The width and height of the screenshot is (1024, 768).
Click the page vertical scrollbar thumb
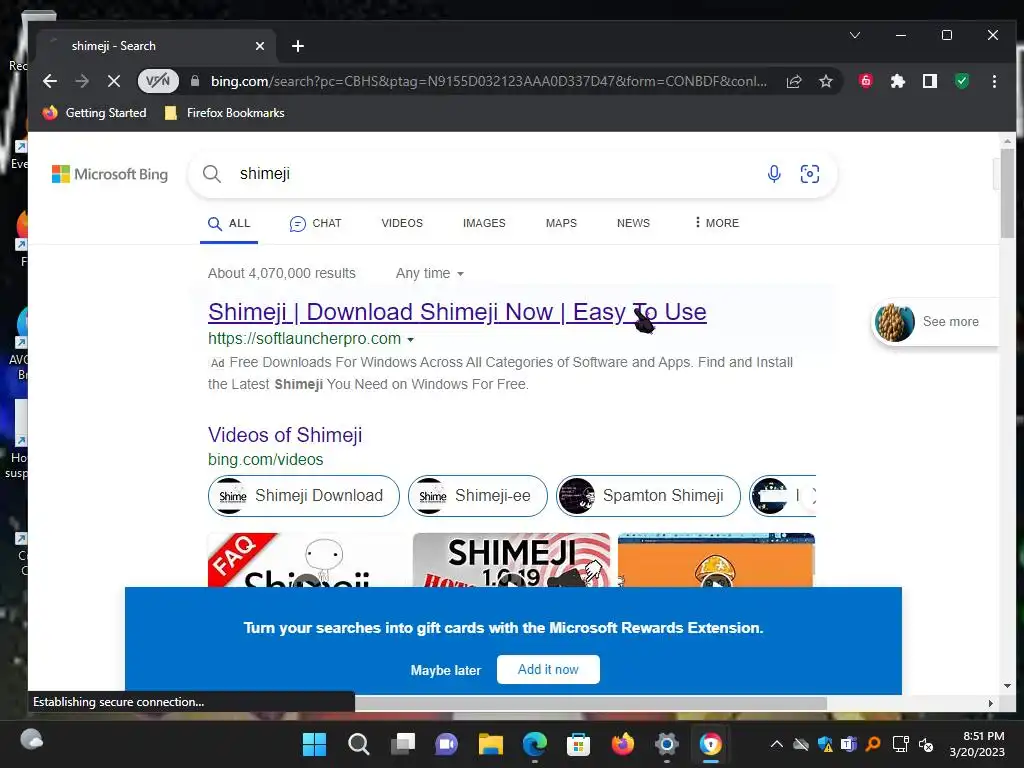click(x=1008, y=193)
